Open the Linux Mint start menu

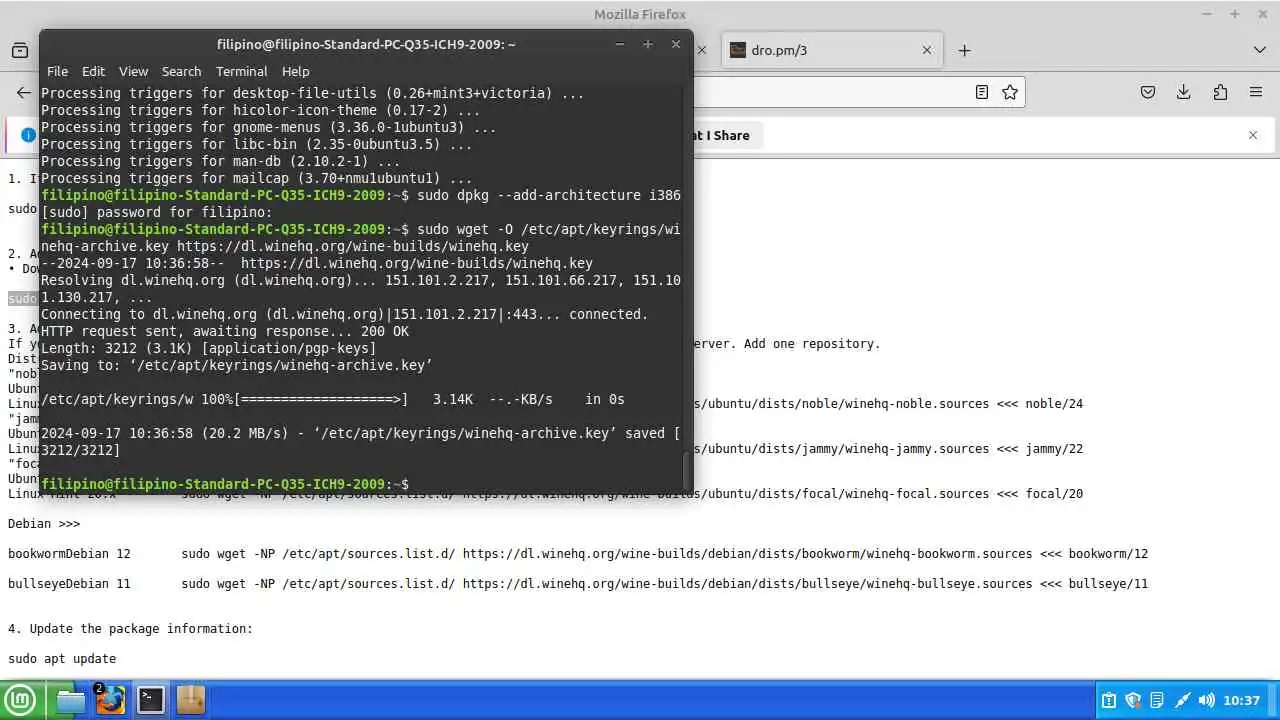point(20,700)
